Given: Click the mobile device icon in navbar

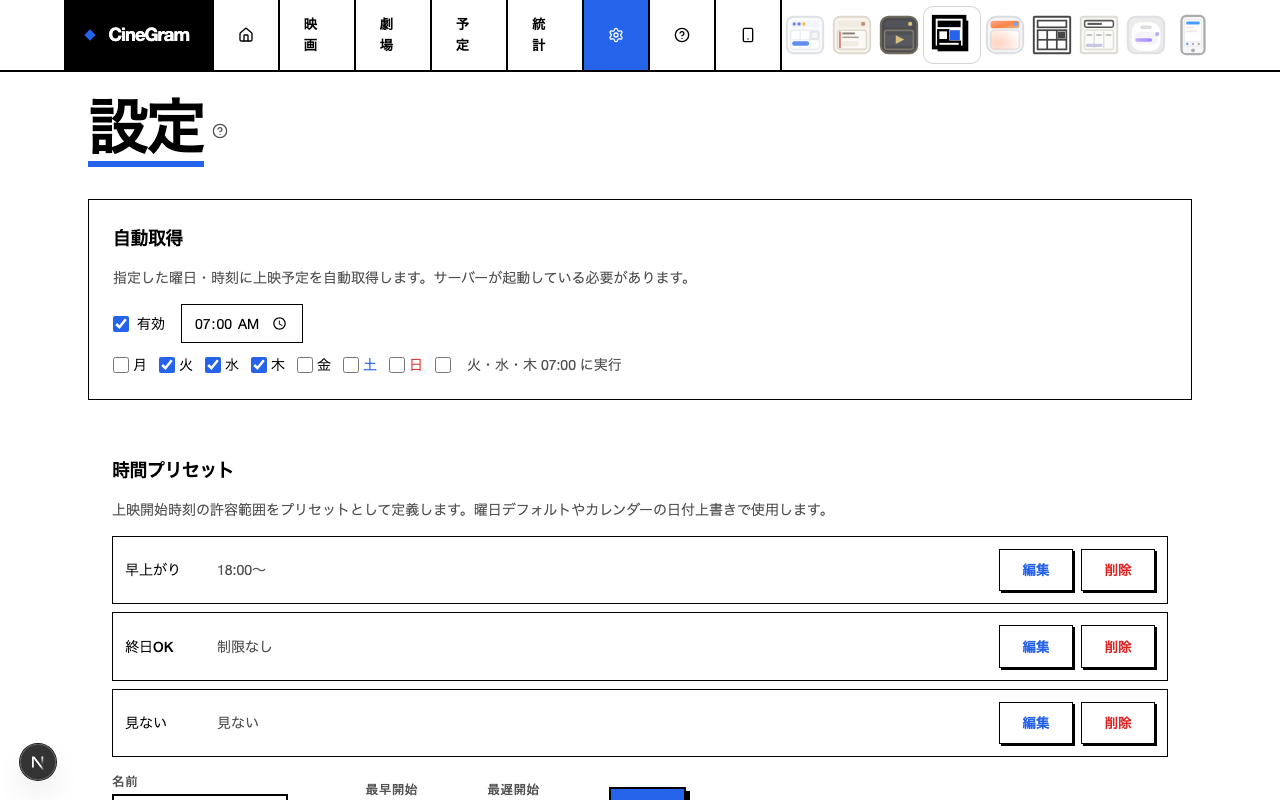Looking at the screenshot, I should click(748, 34).
